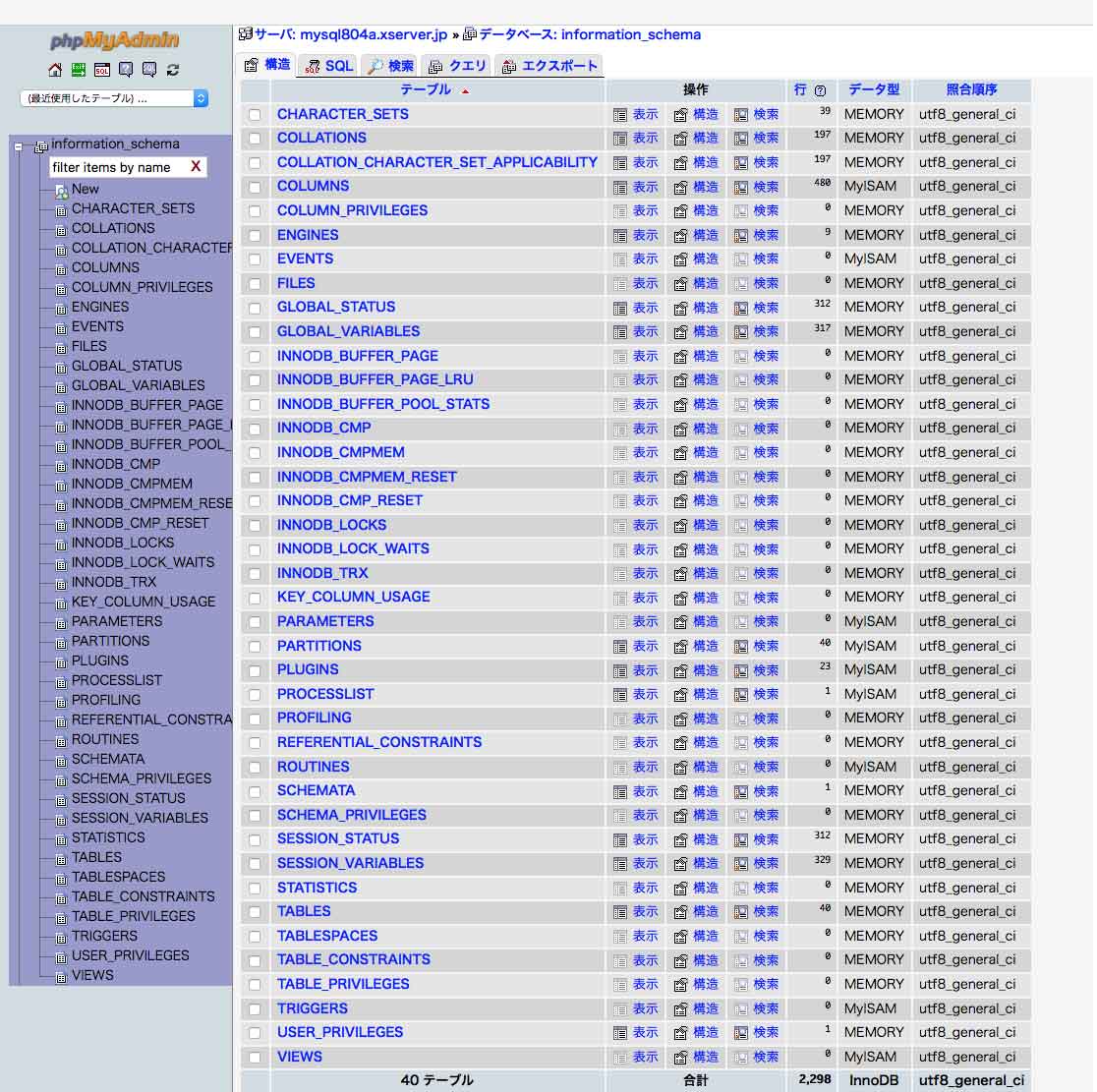The image size is (1097, 1092).
Task: Select TABLESPACES in the sidebar tree
Action: (118, 878)
